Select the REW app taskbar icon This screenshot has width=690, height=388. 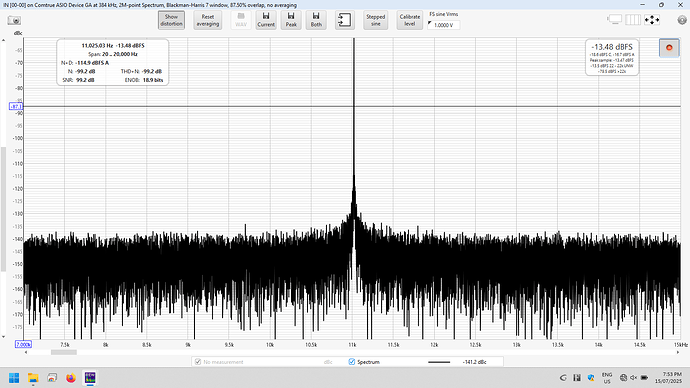pos(90,378)
